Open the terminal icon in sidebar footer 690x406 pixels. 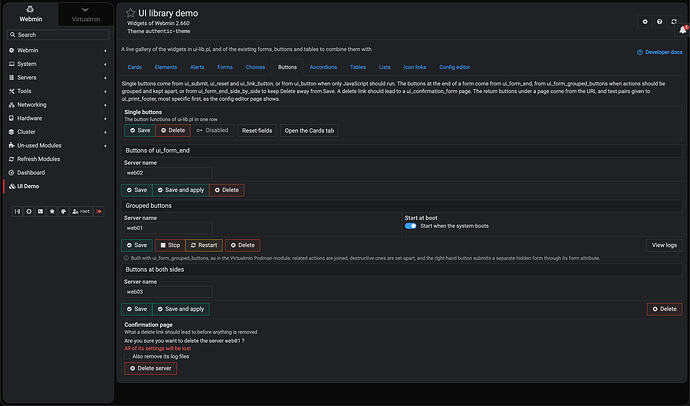(40, 212)
